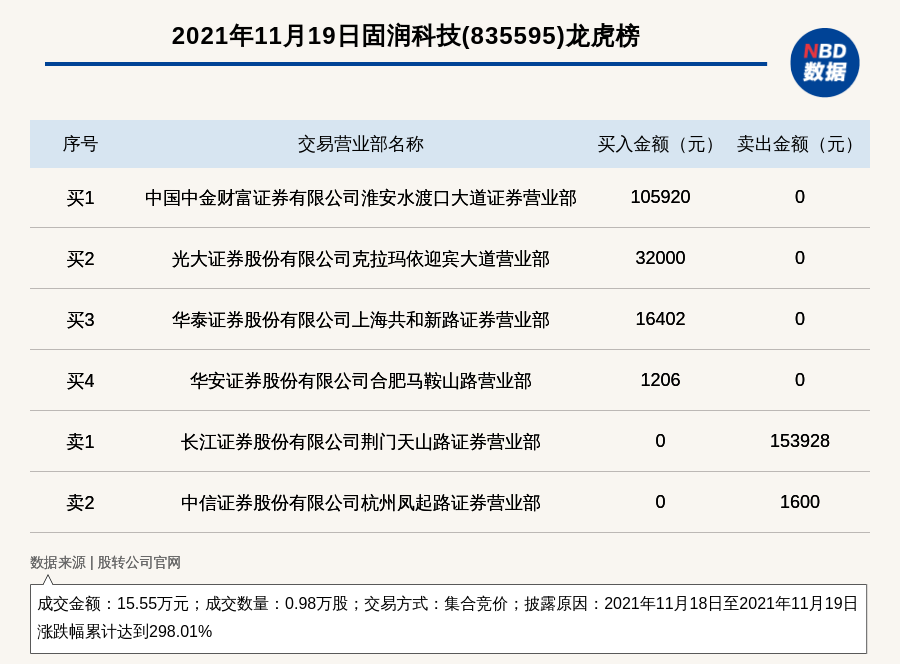Click sell amount 0 in 买4 row
Screen dimensions: 900x664
[800, 380]
